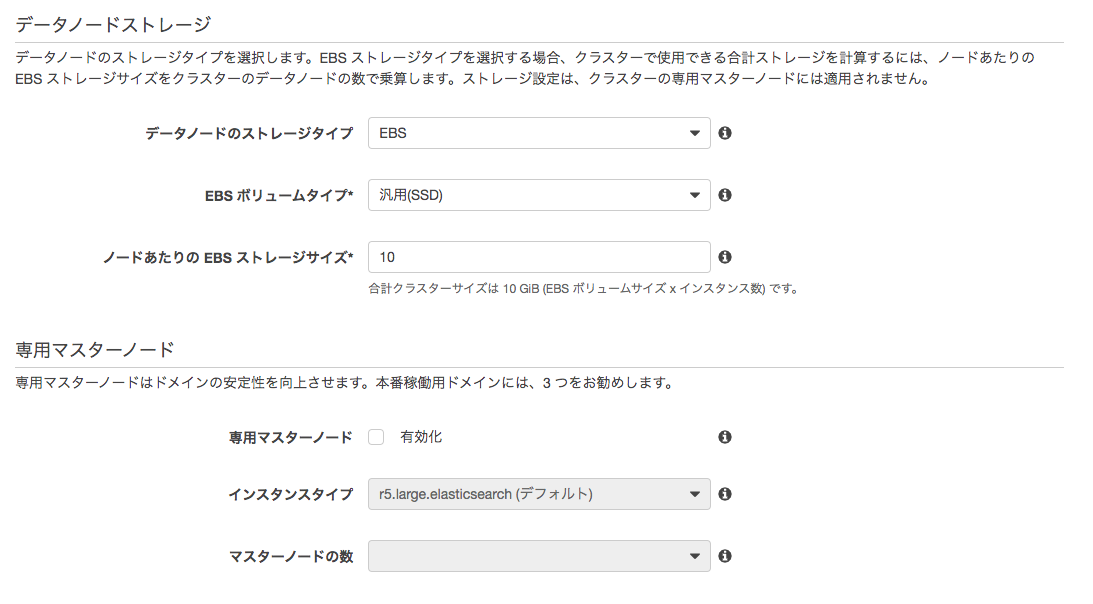Click the マスターノードの数 field label
1093x604 pixels.
click(x=291, y=556)
